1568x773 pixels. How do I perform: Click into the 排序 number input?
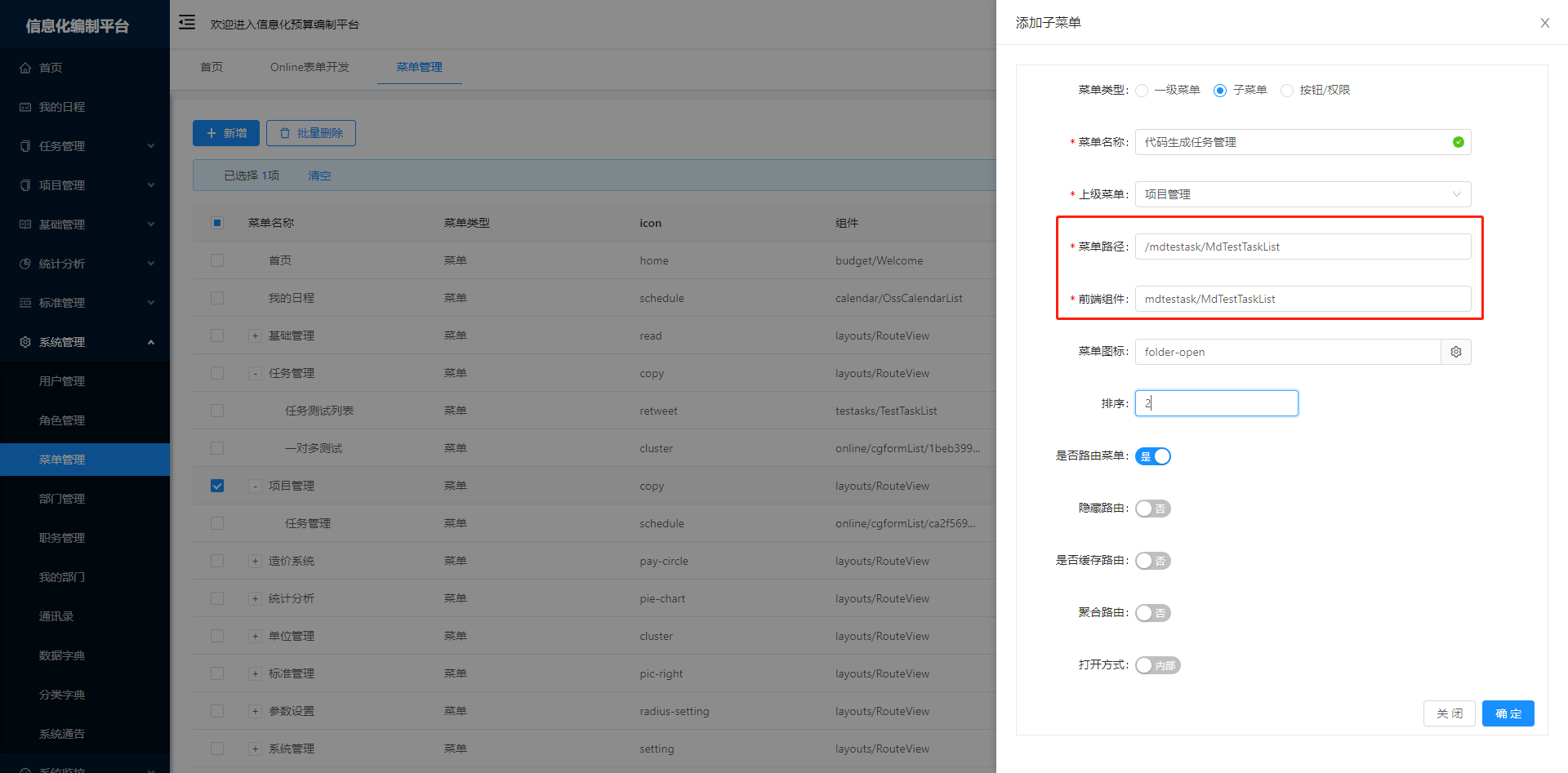pos(1216,403)
